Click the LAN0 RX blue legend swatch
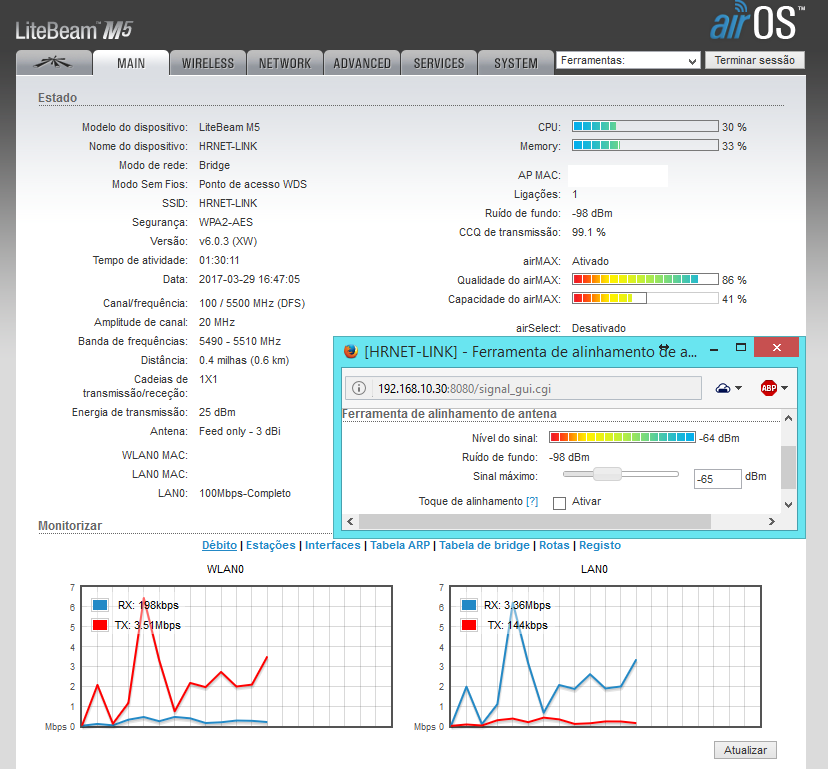The width and height of the screenshot is (828, 769). [469, 605]
